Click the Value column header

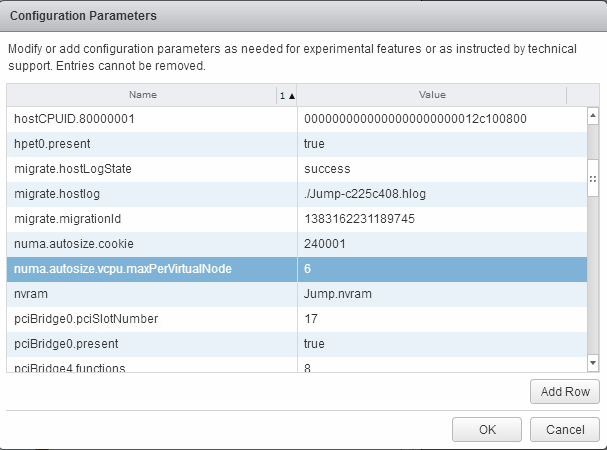(431, 95)
